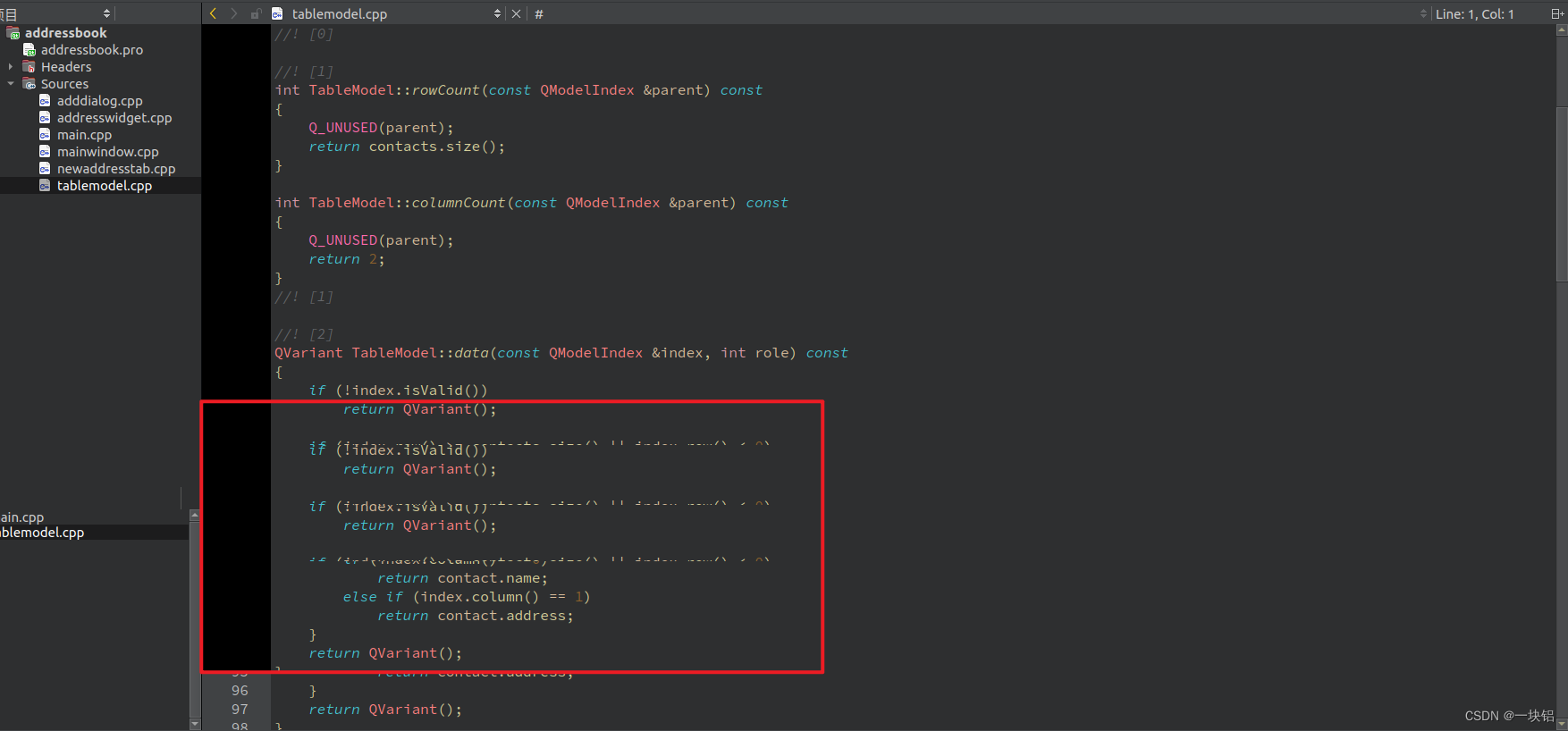
Task: Place cursor on columnCount function name
Action: click(x=459, y=203)
